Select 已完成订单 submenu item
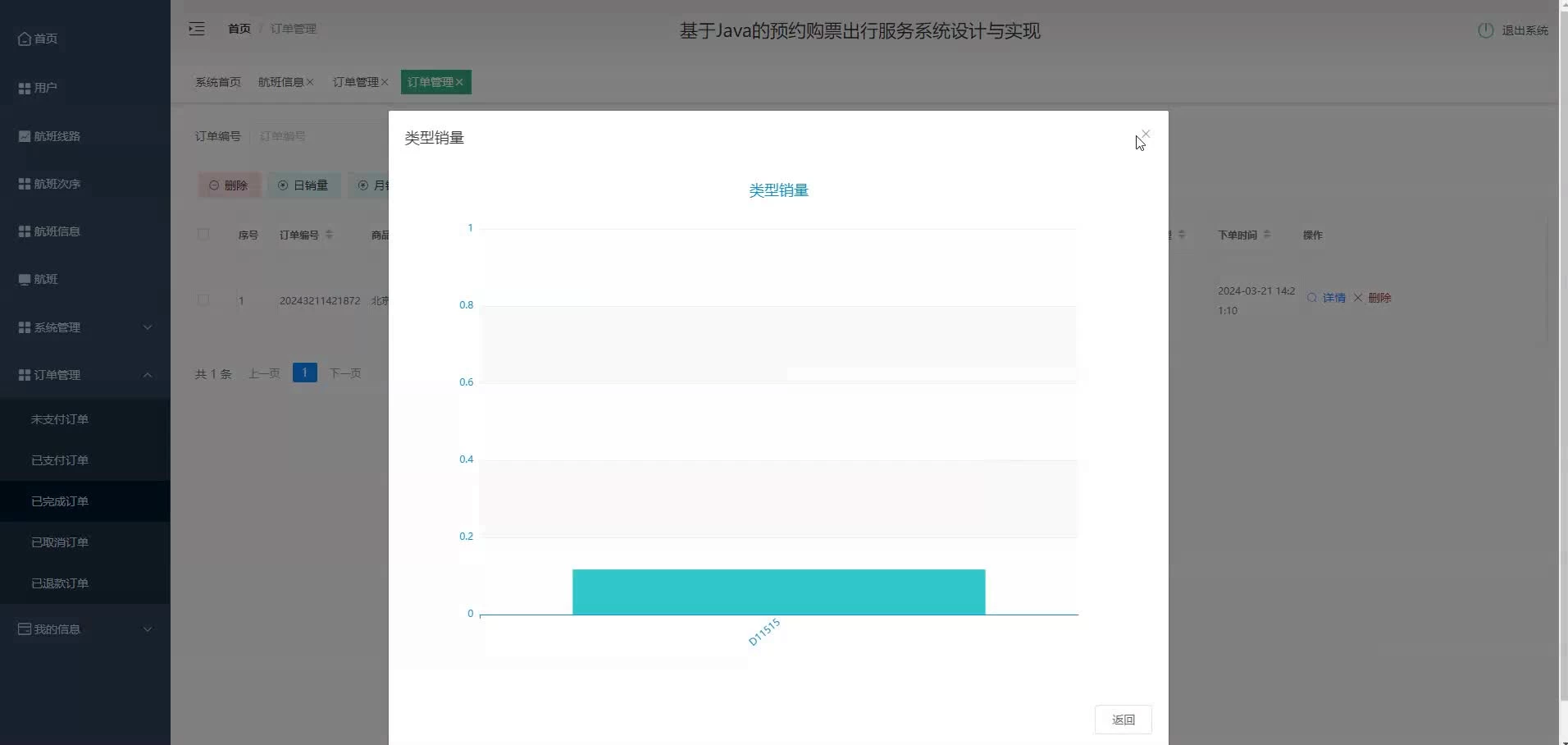The width and height of the screenshot is (1568, 745). click(85, 501)
